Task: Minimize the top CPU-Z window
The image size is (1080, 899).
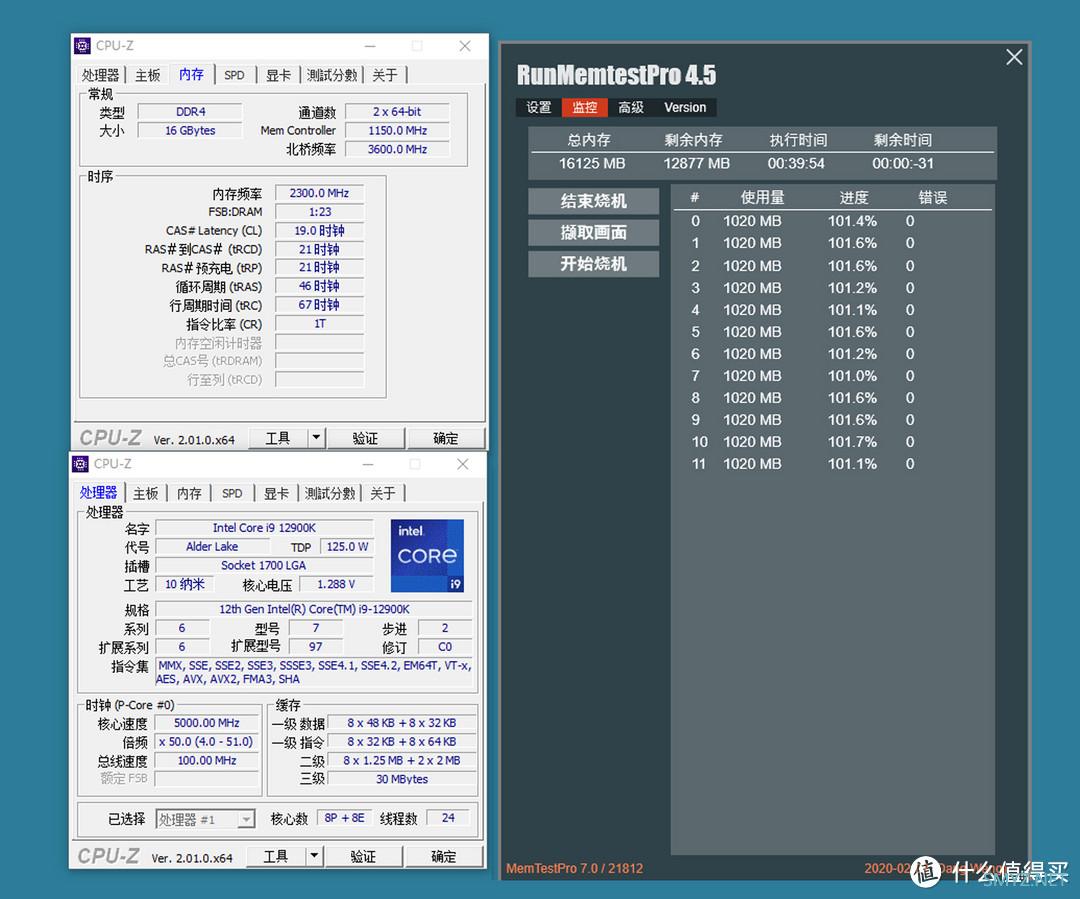Action: 370,46
